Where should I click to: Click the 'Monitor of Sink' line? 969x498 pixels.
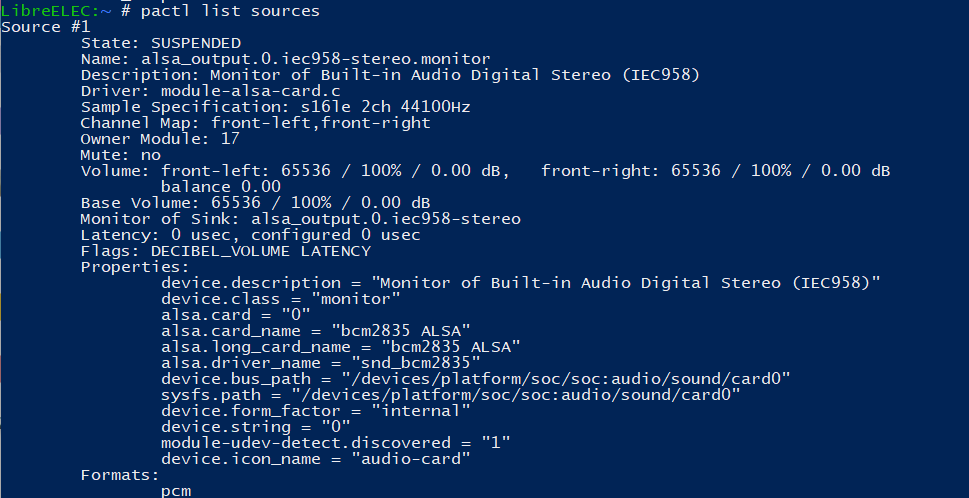300,218
